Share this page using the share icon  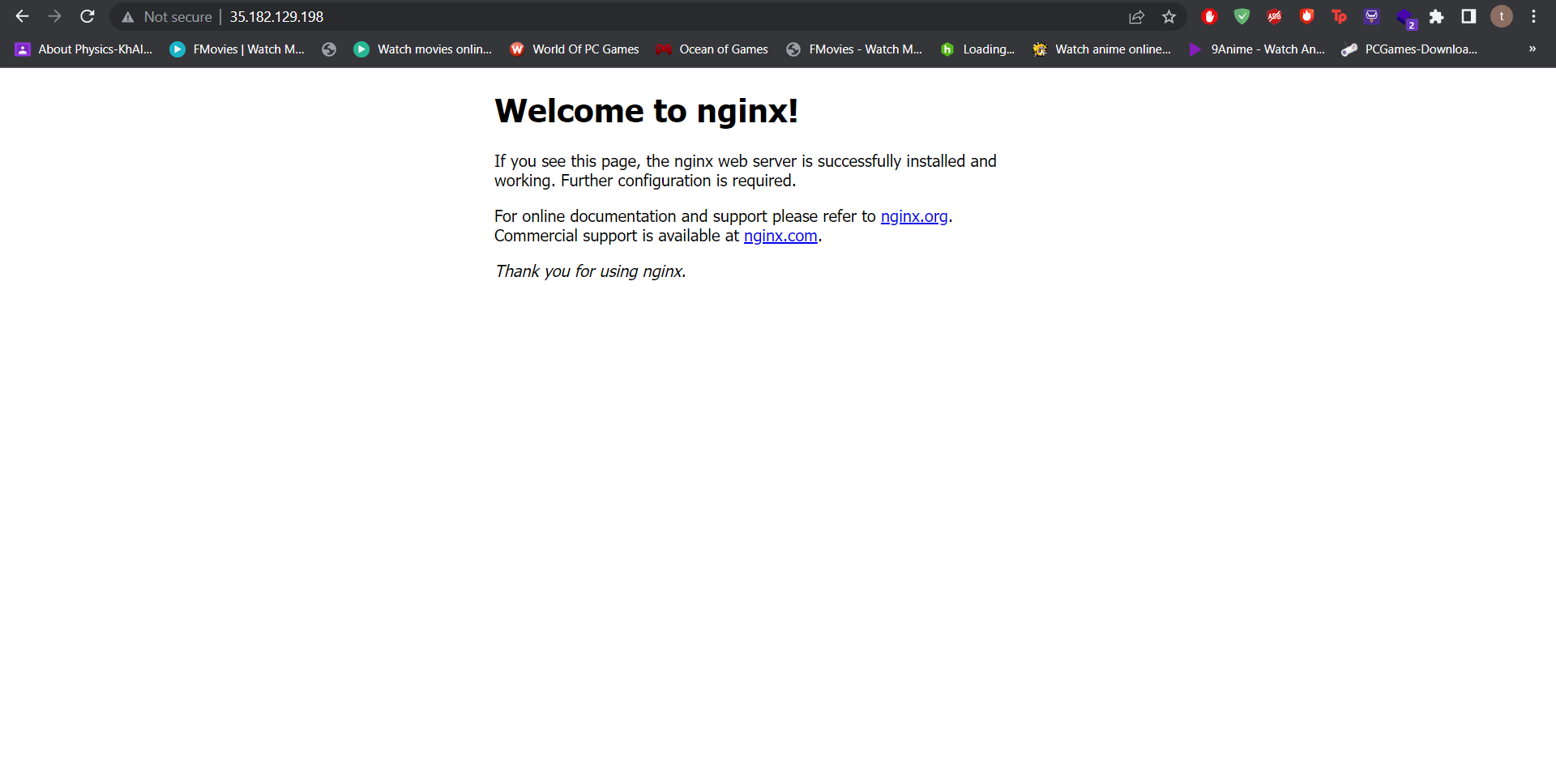(x=1136, y=16)
